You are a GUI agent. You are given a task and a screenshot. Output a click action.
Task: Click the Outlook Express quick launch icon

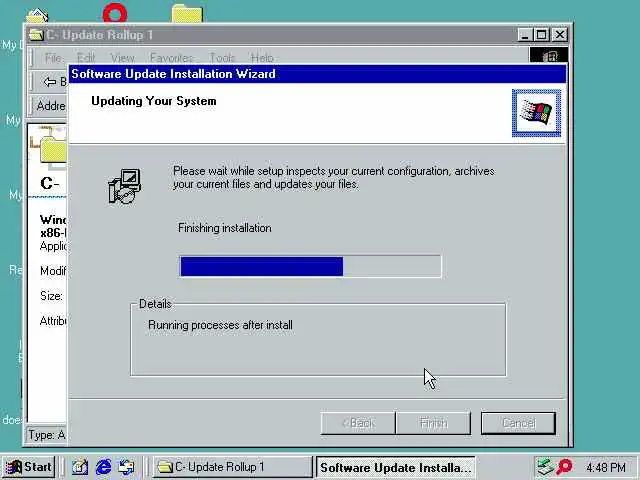pyautogui.click(x=127, y=467)
